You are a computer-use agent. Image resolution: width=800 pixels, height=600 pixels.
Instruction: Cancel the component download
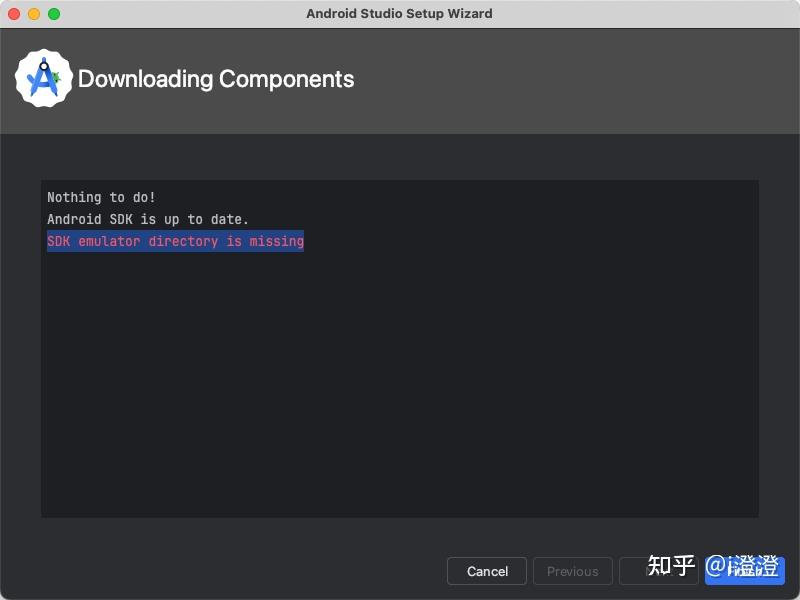point(487,571)
